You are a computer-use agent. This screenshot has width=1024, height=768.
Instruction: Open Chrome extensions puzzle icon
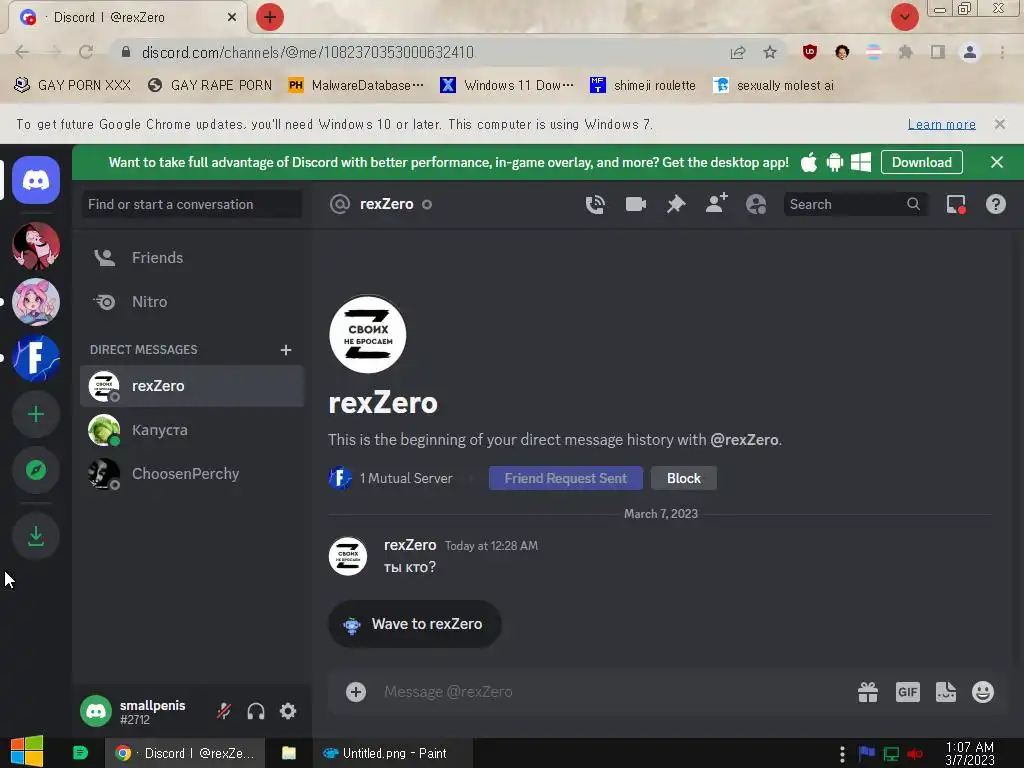point(905,52)
